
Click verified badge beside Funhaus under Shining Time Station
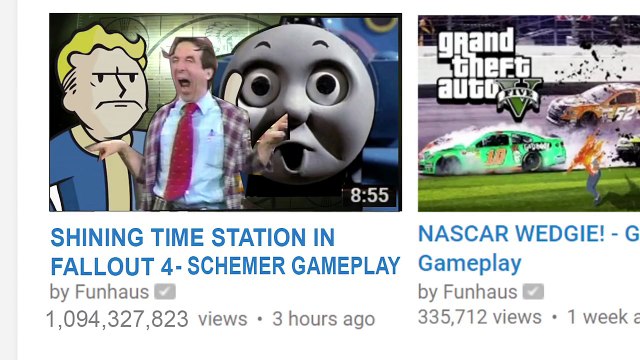[x=165, y=292]
